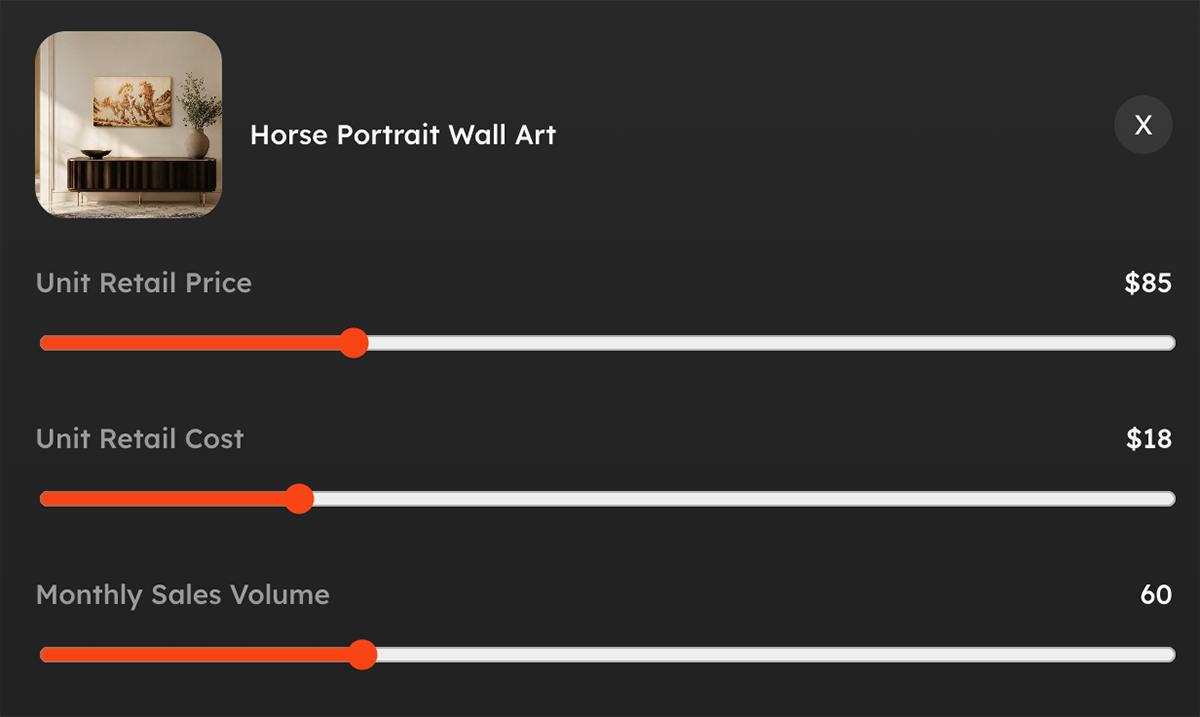Click the Monthly Sales Volume slider handle
Screen dimensions: 1200x717
[x=362, y=655]
